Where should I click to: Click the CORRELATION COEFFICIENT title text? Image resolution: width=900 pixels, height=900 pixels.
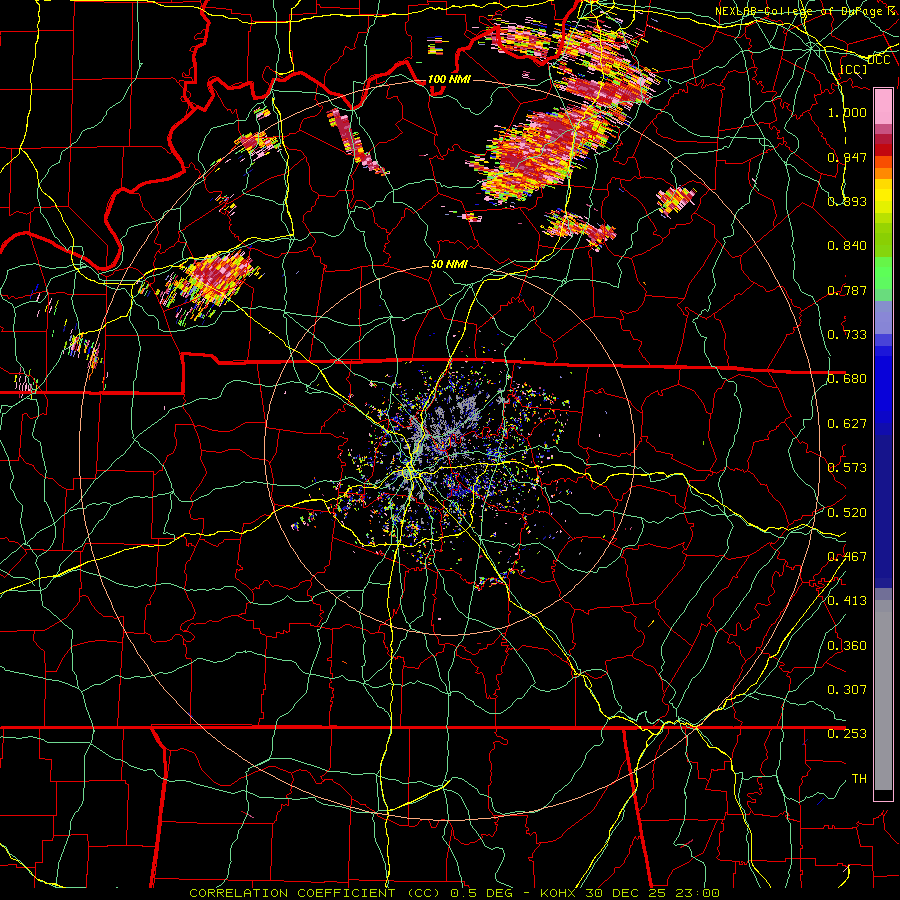[292, 893]
